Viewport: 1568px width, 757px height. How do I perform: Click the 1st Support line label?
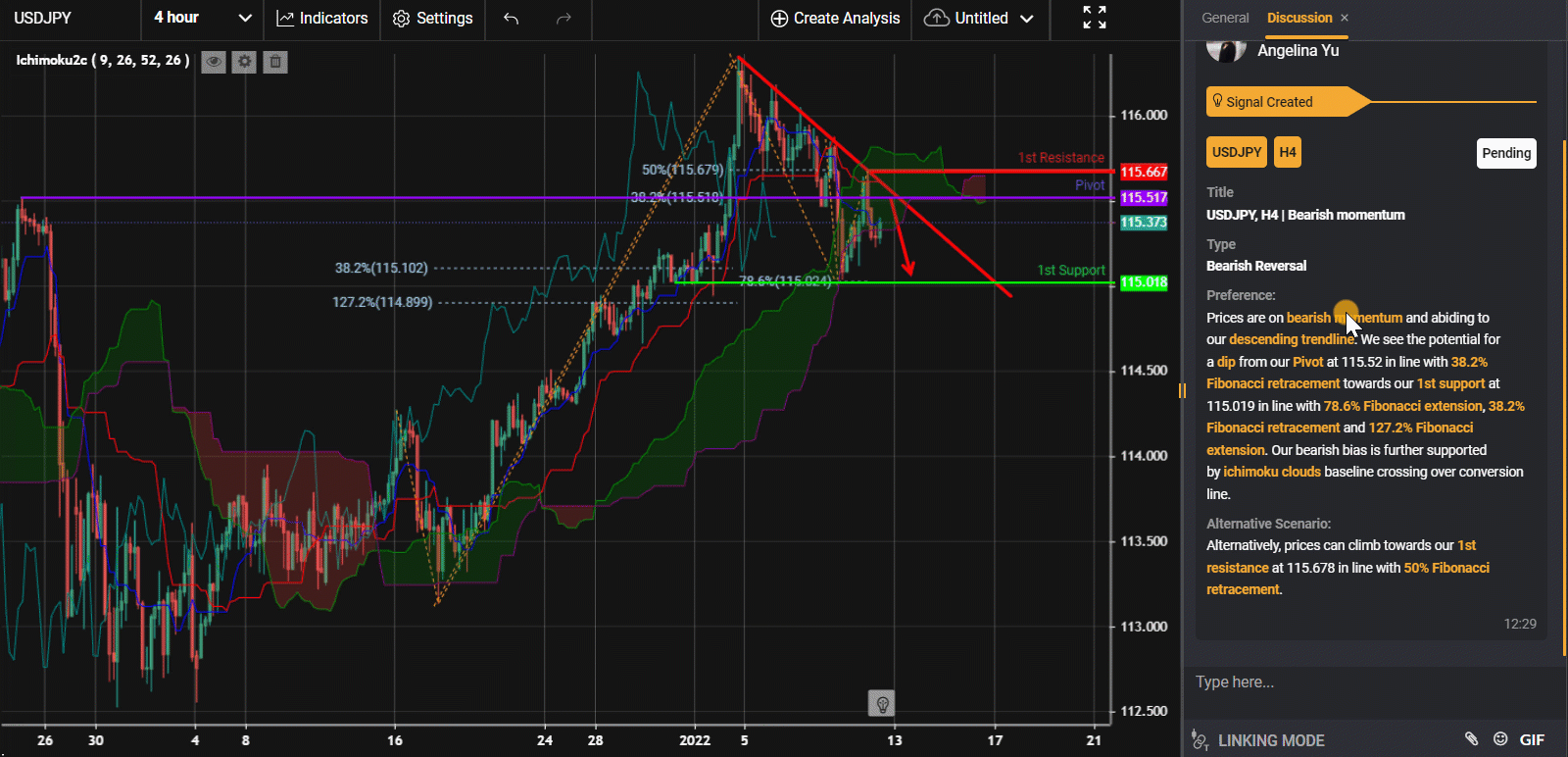coord(1071,271)
